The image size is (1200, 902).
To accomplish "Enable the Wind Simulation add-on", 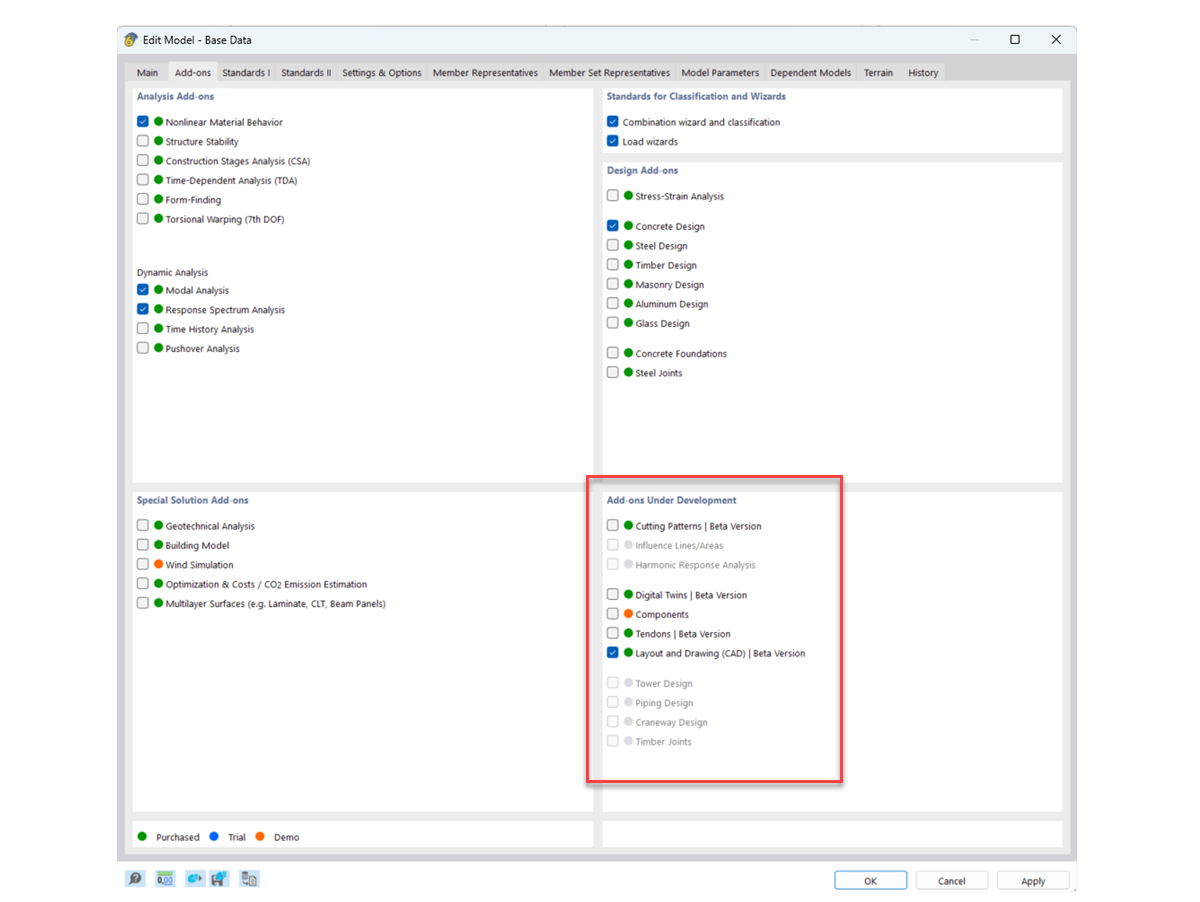I will point(142,564).
